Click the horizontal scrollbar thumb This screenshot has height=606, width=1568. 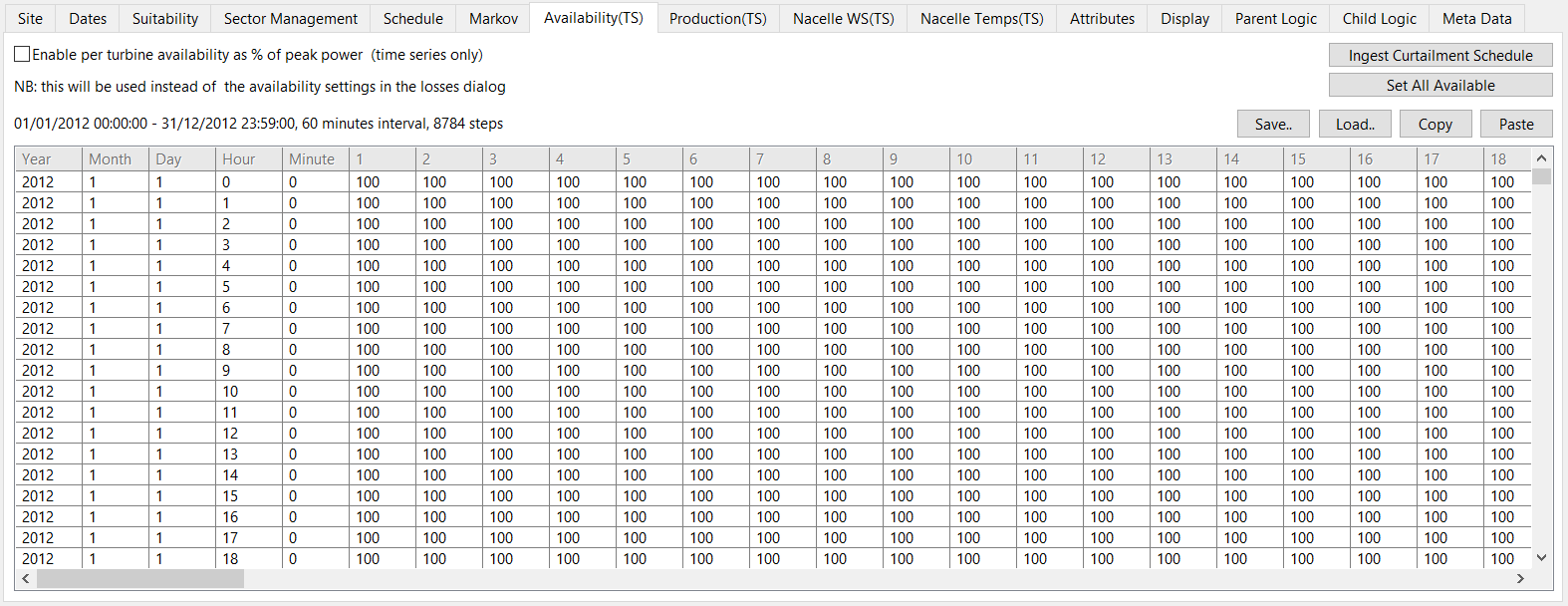pos(139,578)
